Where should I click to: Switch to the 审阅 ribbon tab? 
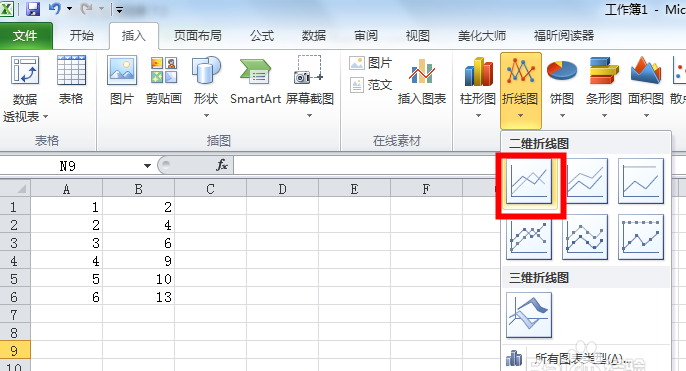[366, 35]
